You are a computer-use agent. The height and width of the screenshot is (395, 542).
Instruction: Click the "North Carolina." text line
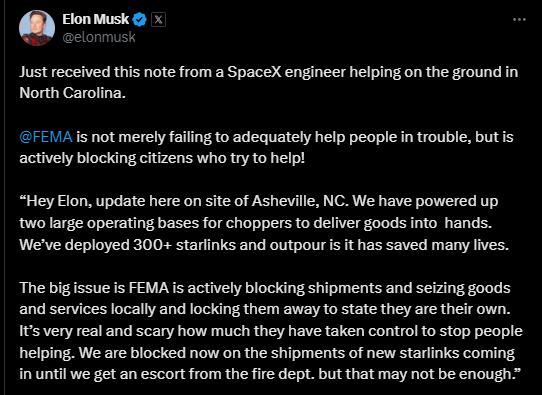72,93
